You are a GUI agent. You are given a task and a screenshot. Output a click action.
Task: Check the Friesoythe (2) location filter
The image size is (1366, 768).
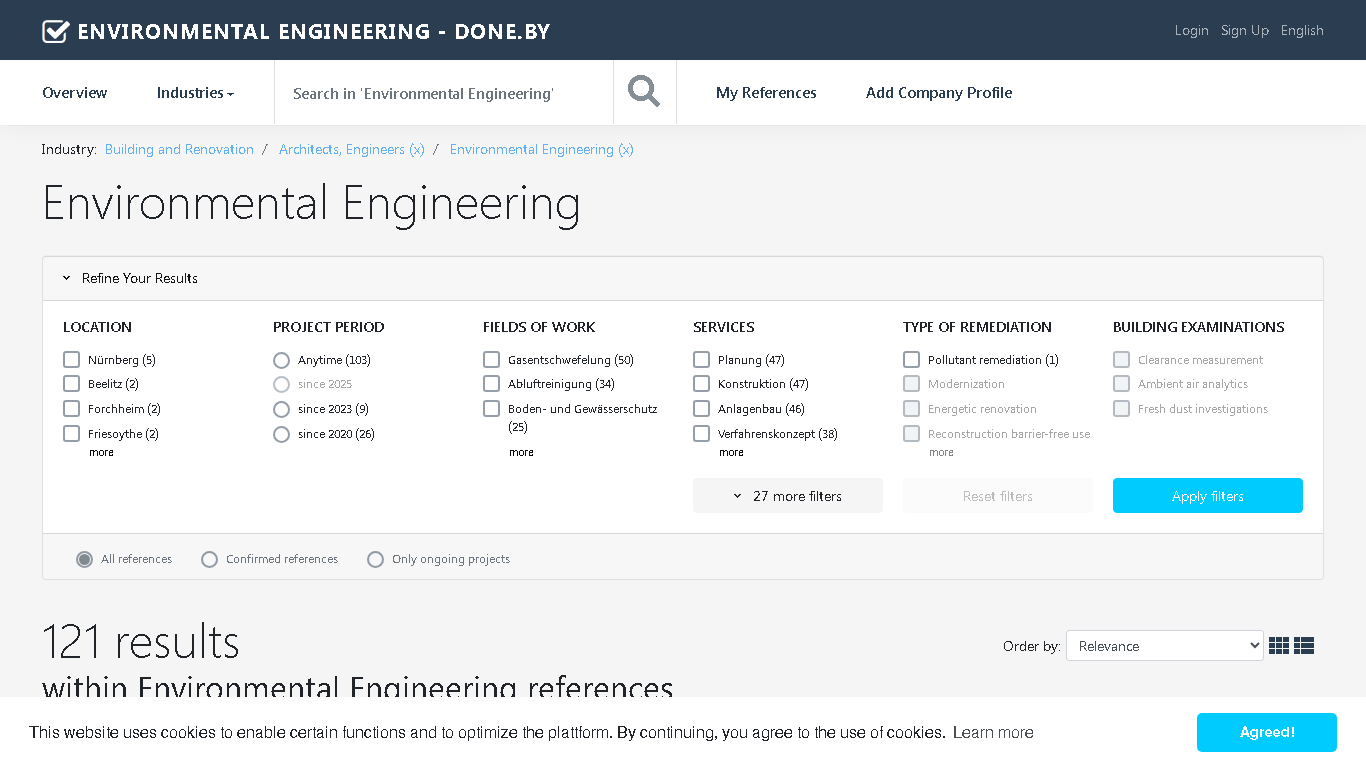click(71, 434)
